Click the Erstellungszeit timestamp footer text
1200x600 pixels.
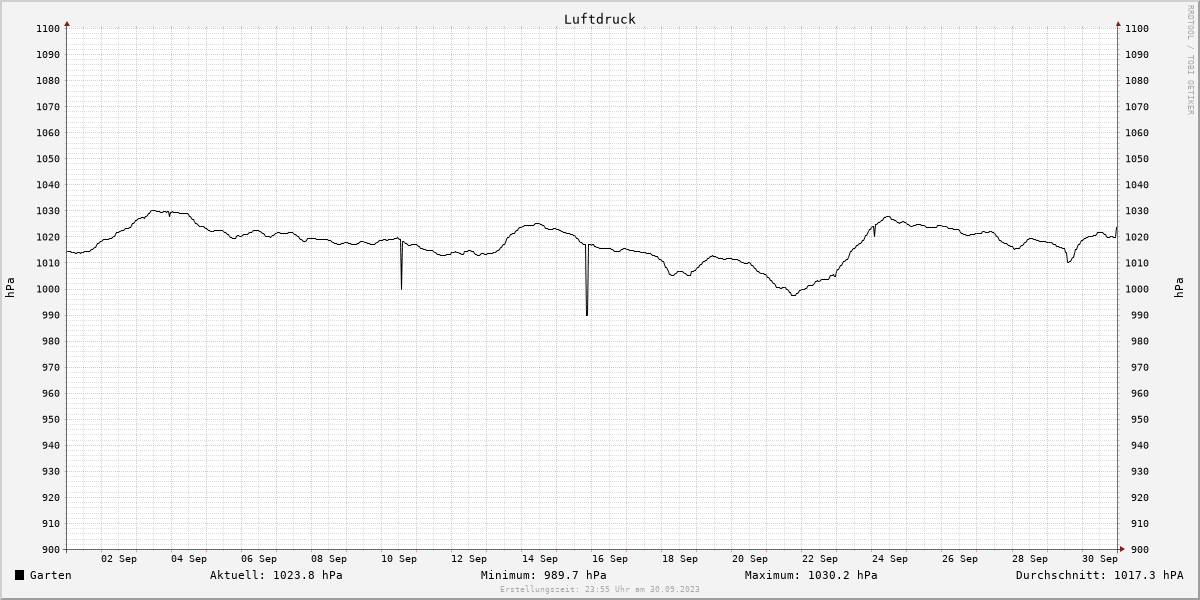(x=600, y=589)
